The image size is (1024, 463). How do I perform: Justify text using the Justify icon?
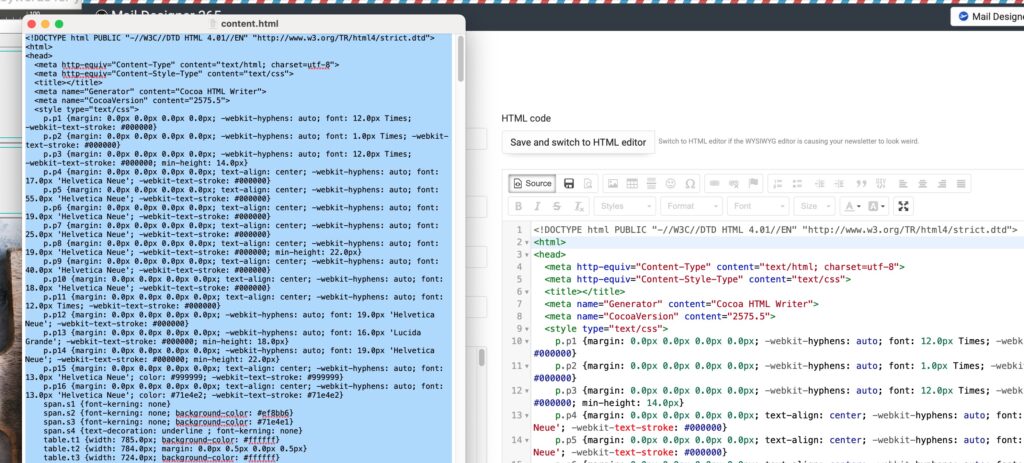pyautogui.click(x=961, y=184)
